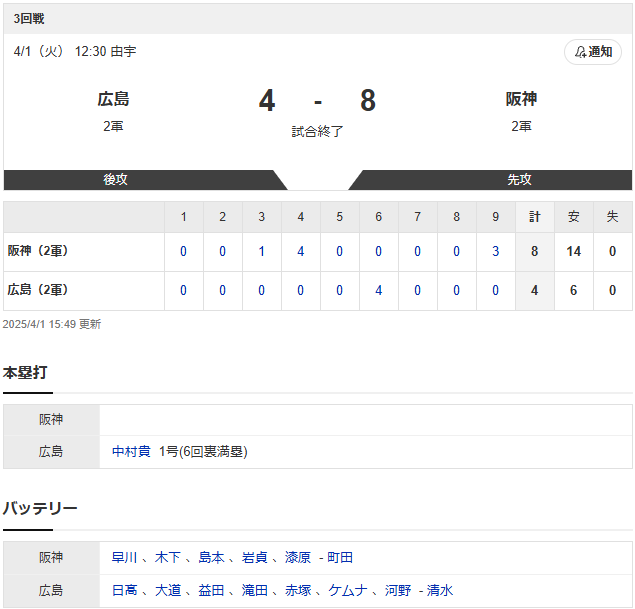Select the 広島（2軍） row label
The height and width of the screenshot is (609, 635).
pos(38,290)
